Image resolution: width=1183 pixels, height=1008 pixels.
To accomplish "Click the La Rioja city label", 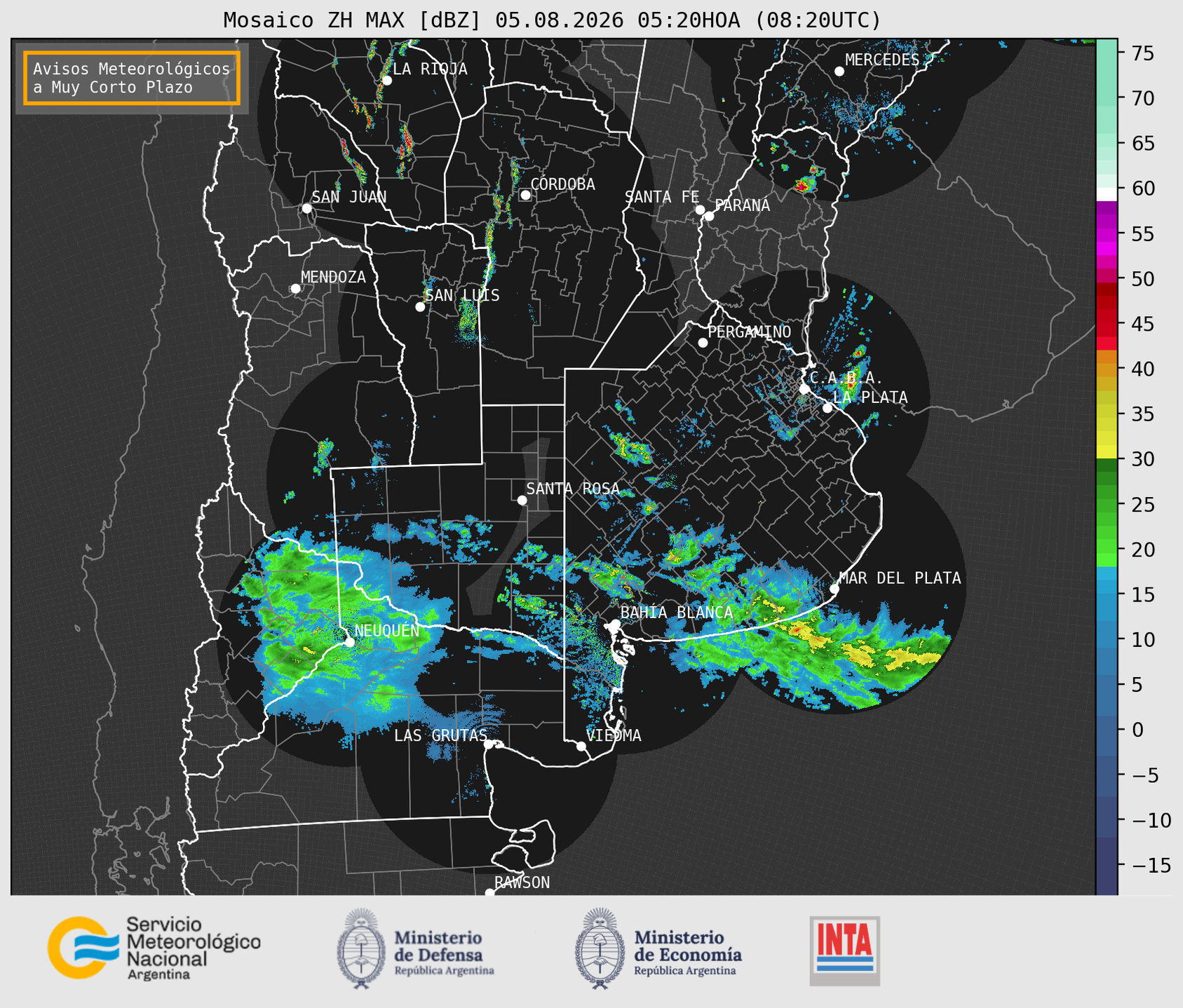I will (430, 69).
